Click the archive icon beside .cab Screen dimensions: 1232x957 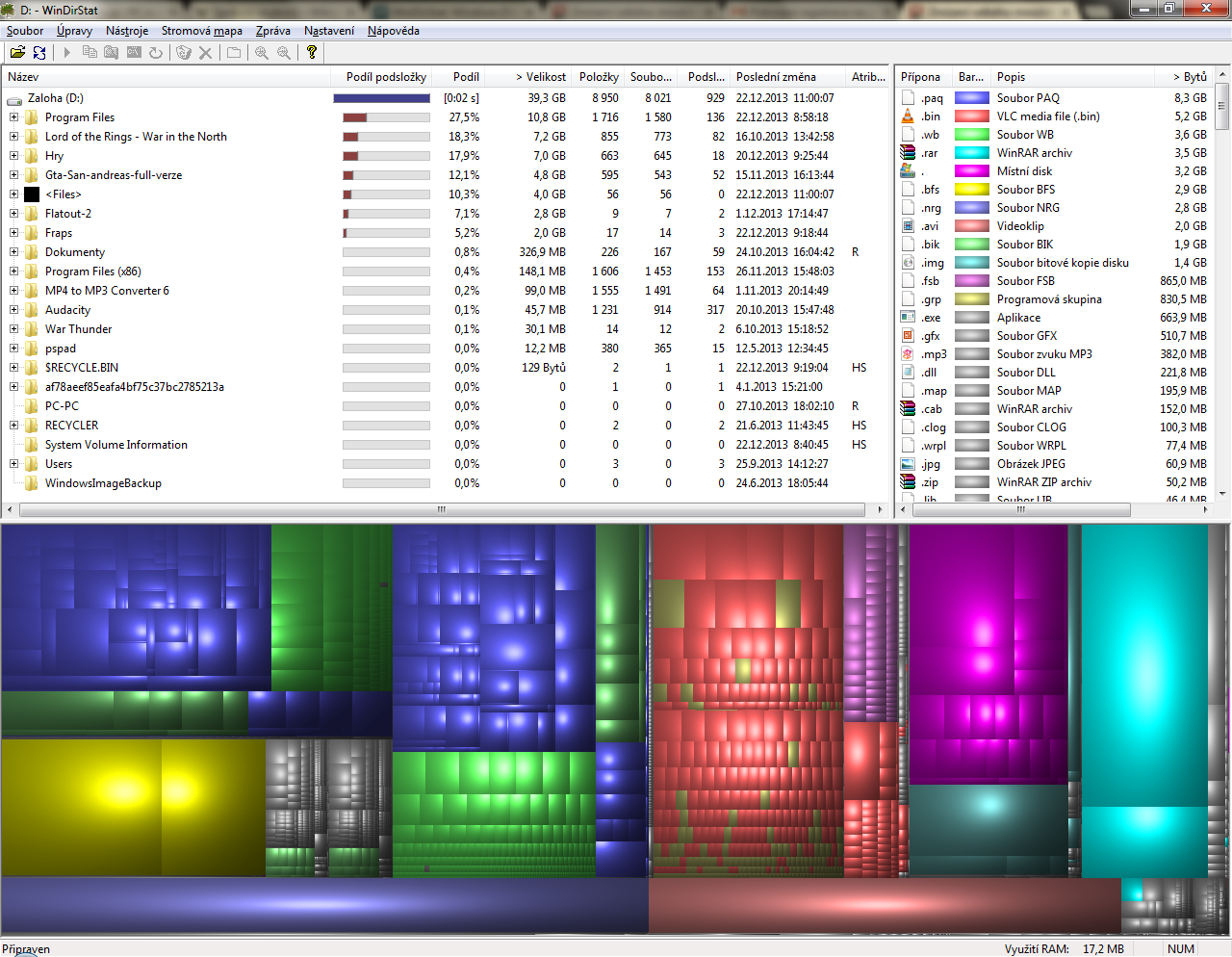(908, 409)
